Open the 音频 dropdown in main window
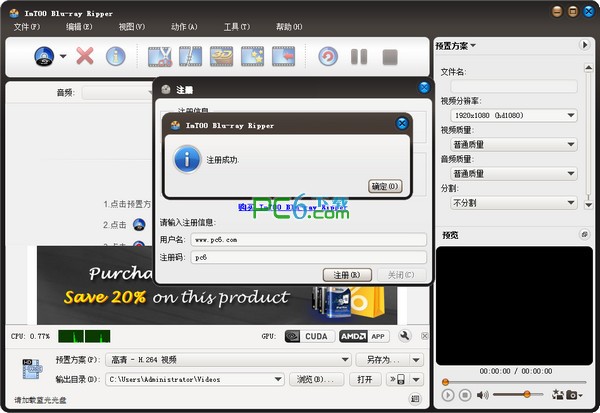The width and height of the screenshot is (600, 413). [117, 93]
